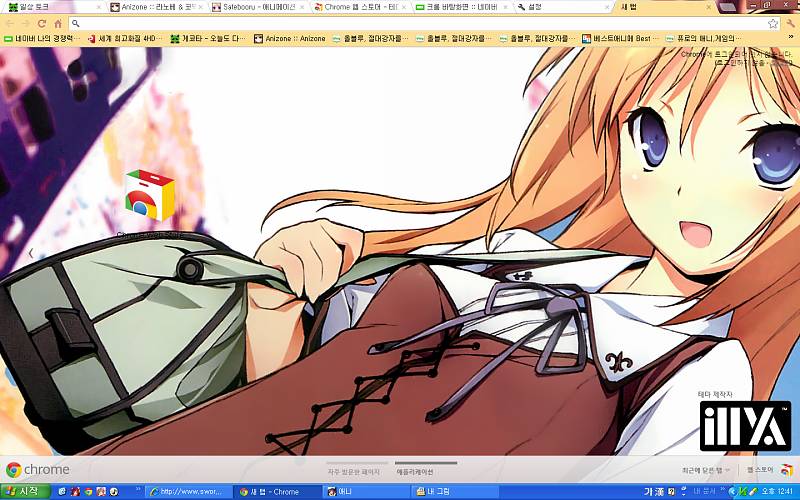Click the address bar field
Screen dimensions: 800x500
pyautogui.click(x=400, y=22)
